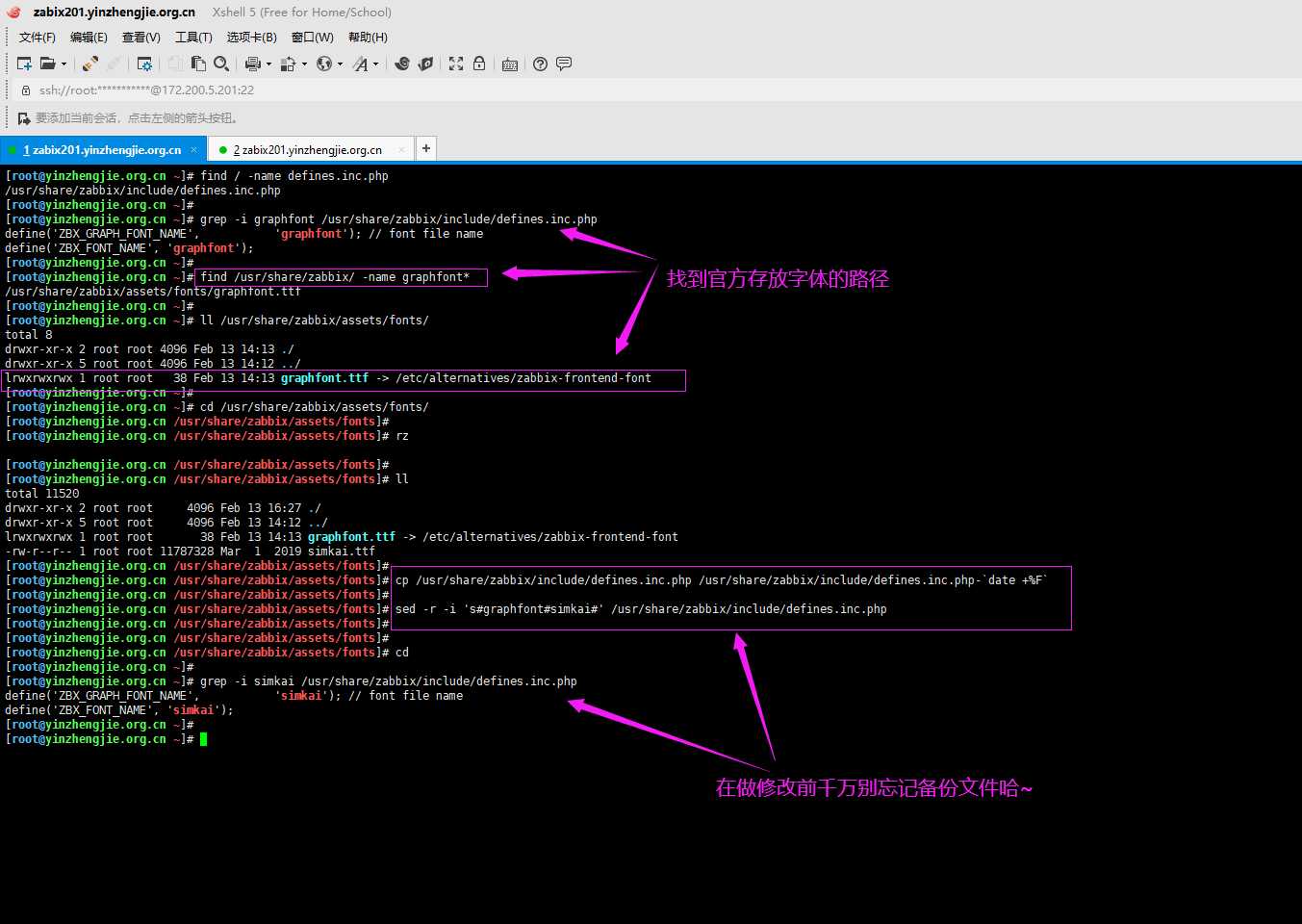Click the 'll /usr/share/zabbix/assets/fonts/' command
The width and height of the screenshot is (1302, 924).
pyautogui.click(x=315, y=321)
